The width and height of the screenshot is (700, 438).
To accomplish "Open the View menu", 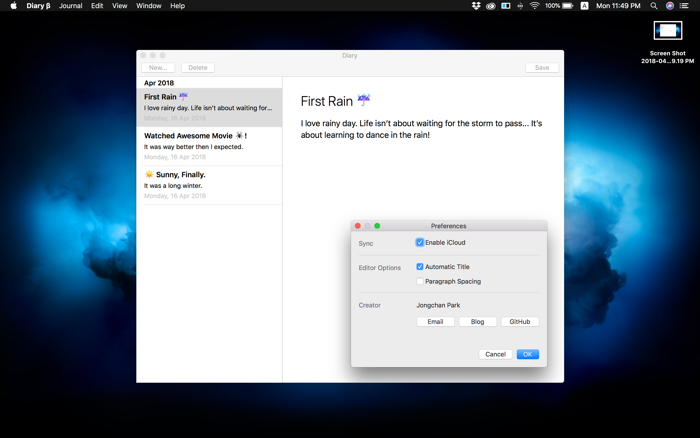I will pyautogui.click(x=119, y=6).
